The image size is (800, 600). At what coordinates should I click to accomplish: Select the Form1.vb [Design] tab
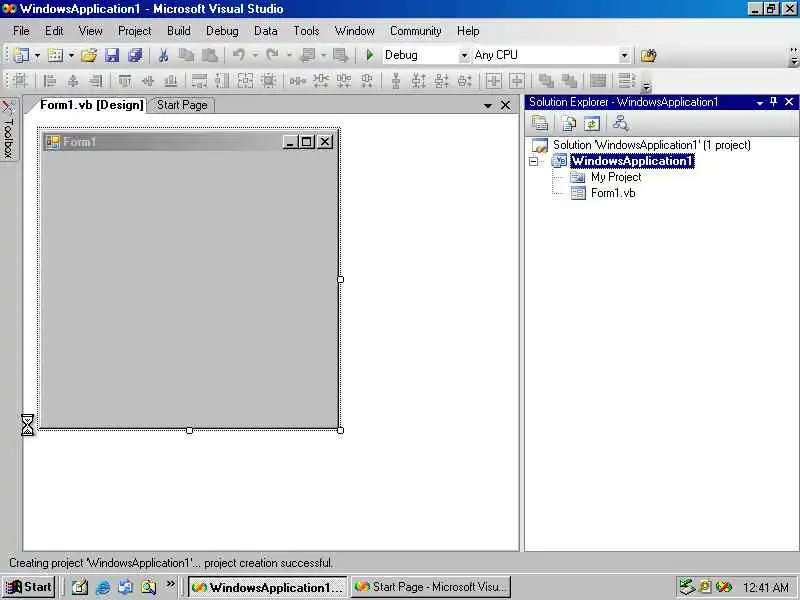[92, 105]
